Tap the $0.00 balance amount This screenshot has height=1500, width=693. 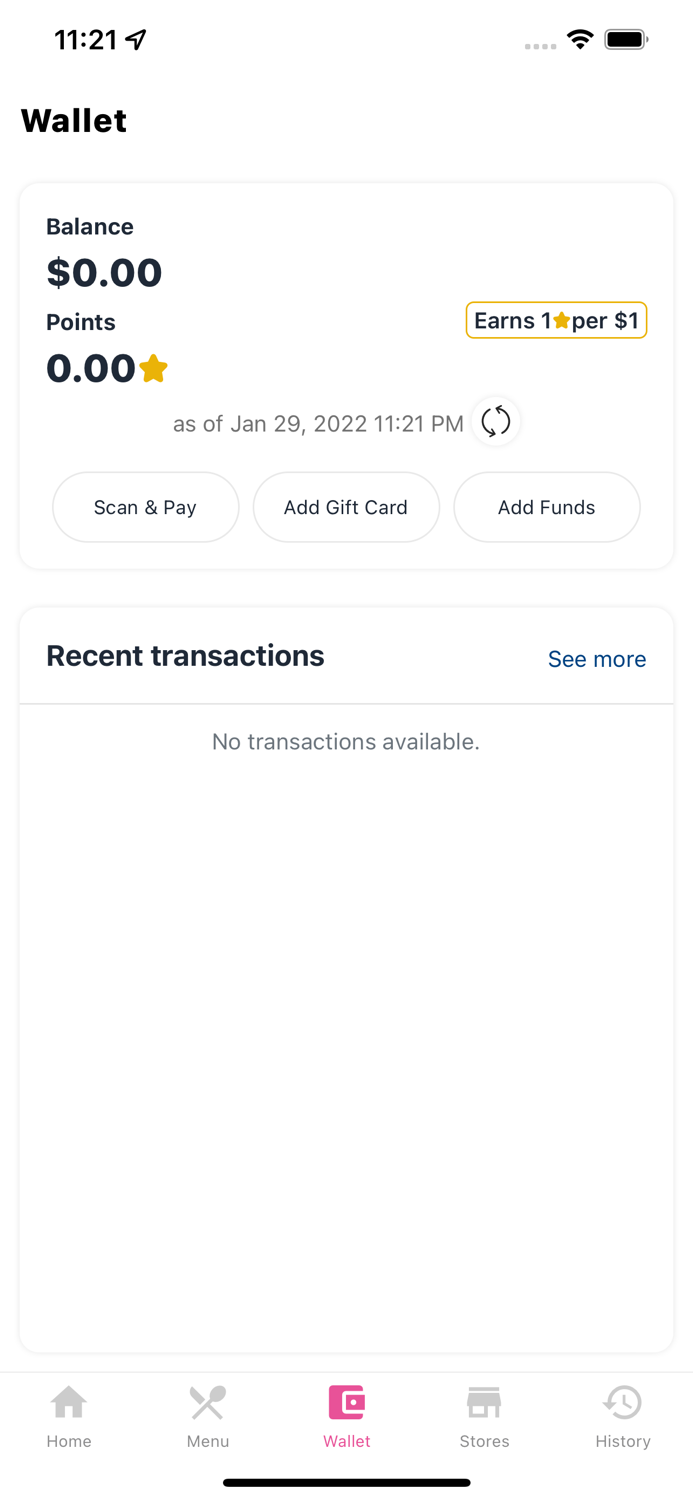coord(104,272)
